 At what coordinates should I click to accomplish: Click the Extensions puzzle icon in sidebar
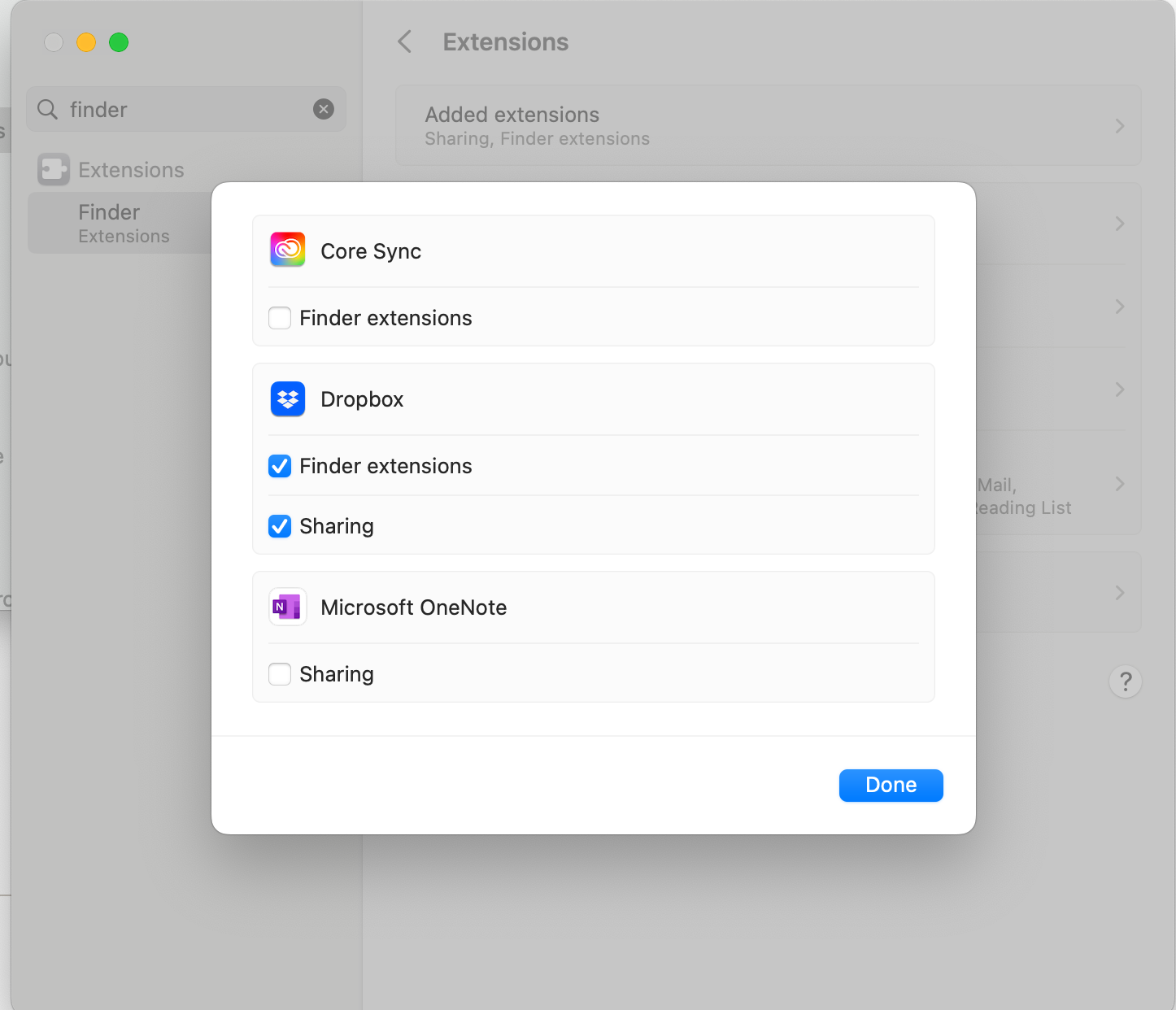(x=54, y=169)
